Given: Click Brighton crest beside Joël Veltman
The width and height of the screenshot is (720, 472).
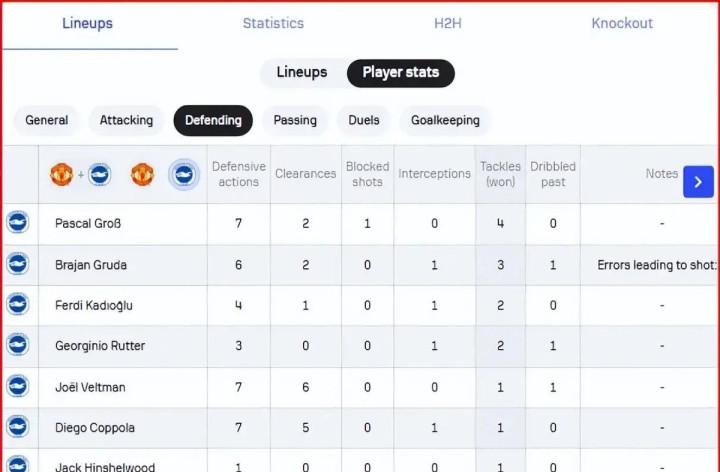Looking at the screenshot, I should pos(18,386).
